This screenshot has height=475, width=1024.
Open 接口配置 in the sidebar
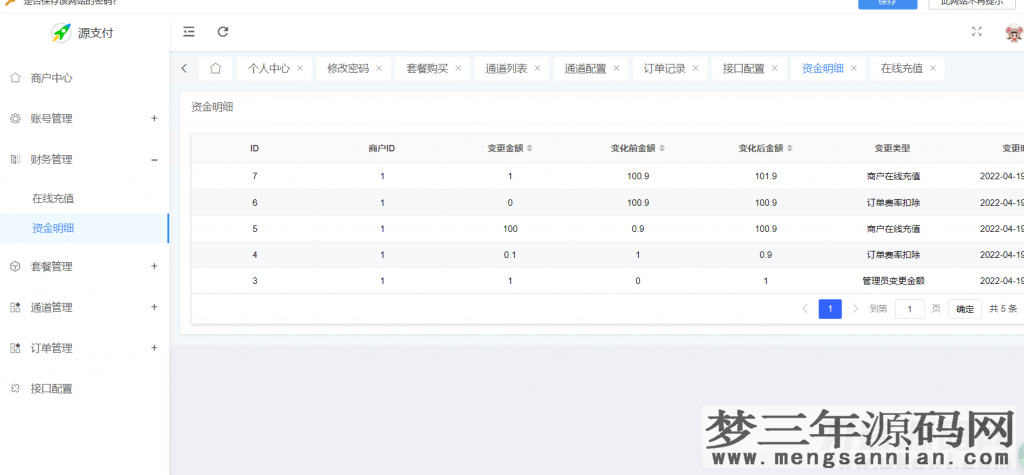(52, 389)
